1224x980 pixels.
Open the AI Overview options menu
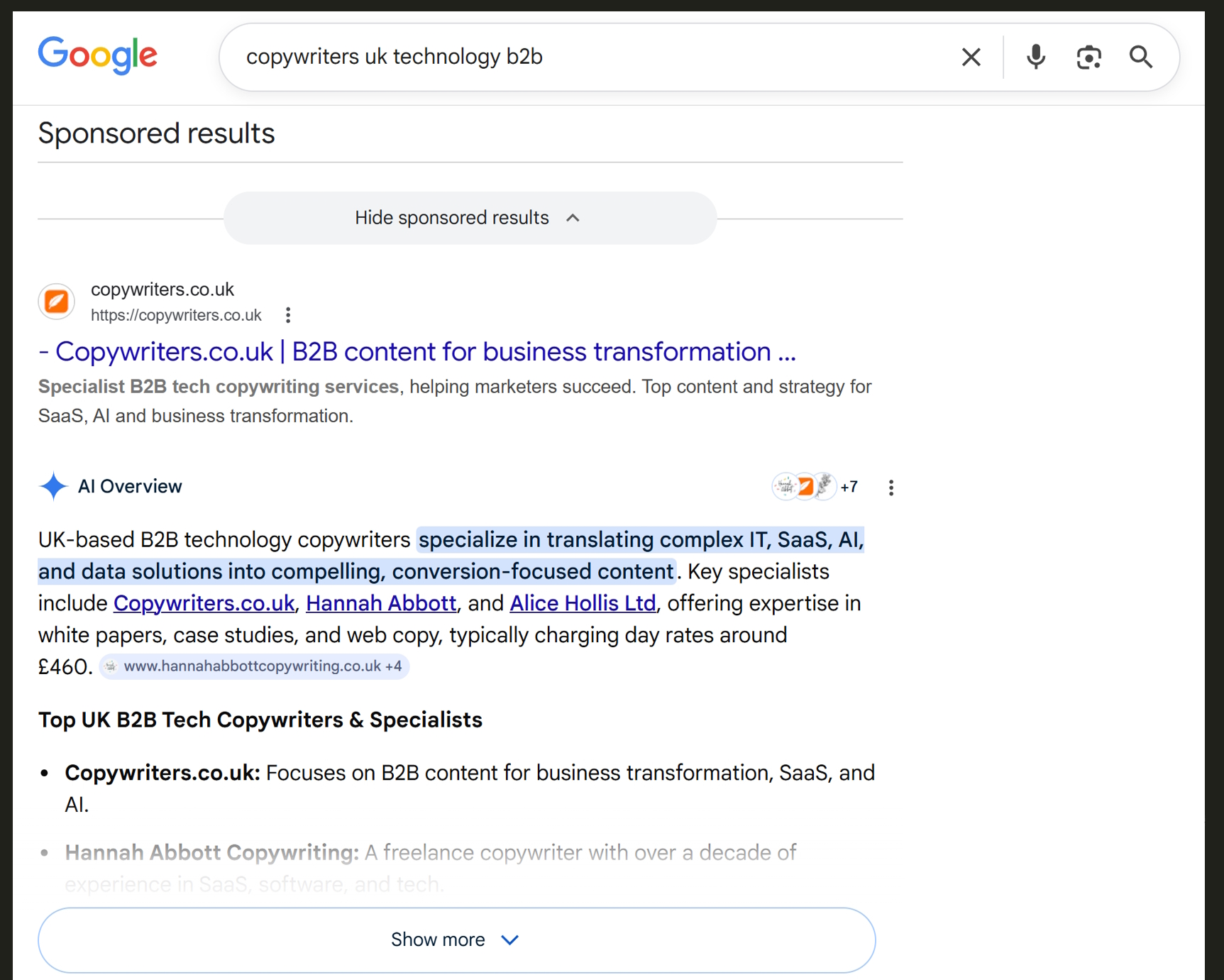pyautogui.click(x=891, y=488)
